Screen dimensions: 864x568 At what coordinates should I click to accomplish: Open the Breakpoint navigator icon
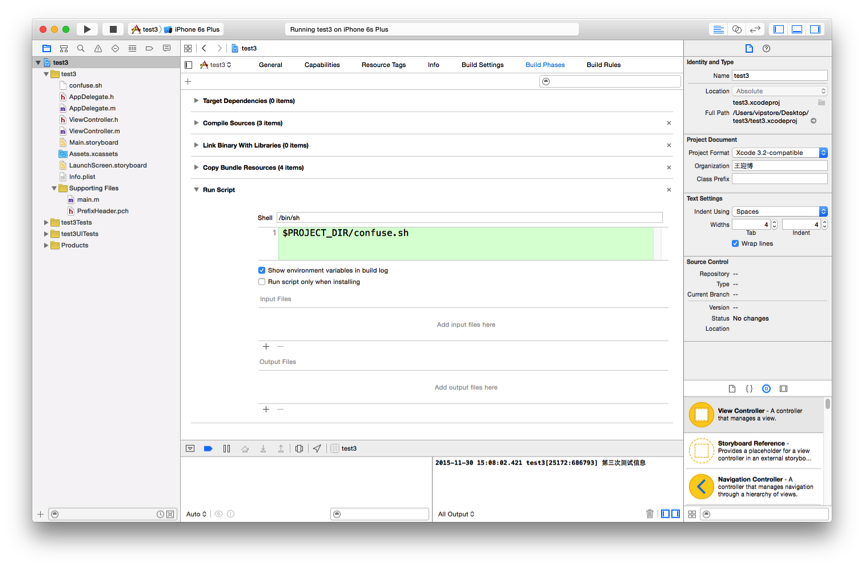tap(149, 48)
